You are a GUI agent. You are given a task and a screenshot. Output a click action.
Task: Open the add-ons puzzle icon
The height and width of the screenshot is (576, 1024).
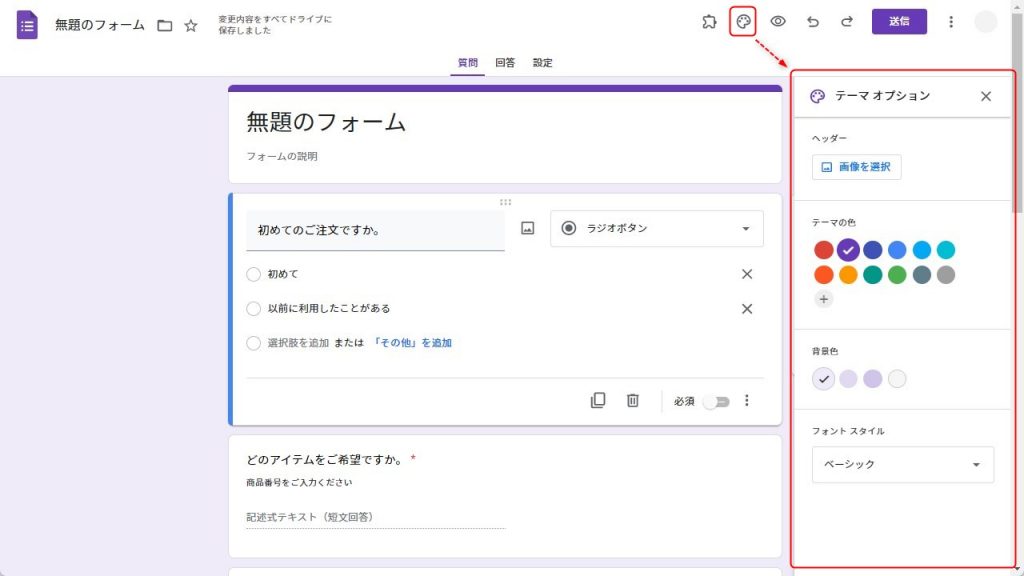[709, 22]
